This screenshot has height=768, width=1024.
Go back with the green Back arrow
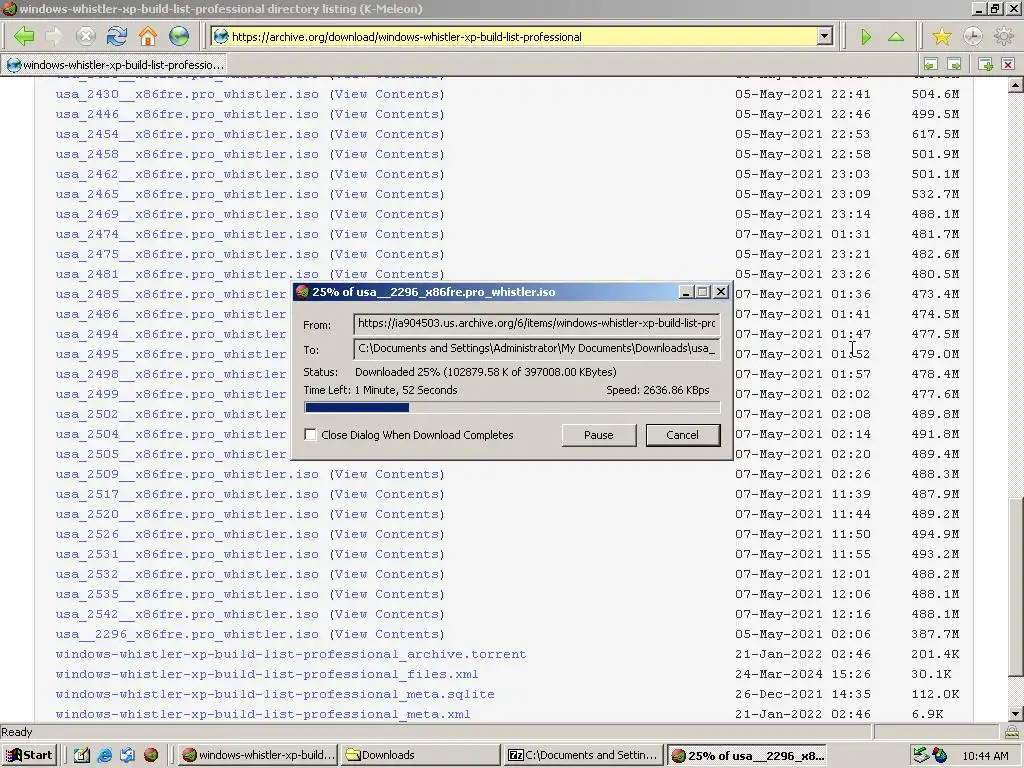[x=24, y=37]
